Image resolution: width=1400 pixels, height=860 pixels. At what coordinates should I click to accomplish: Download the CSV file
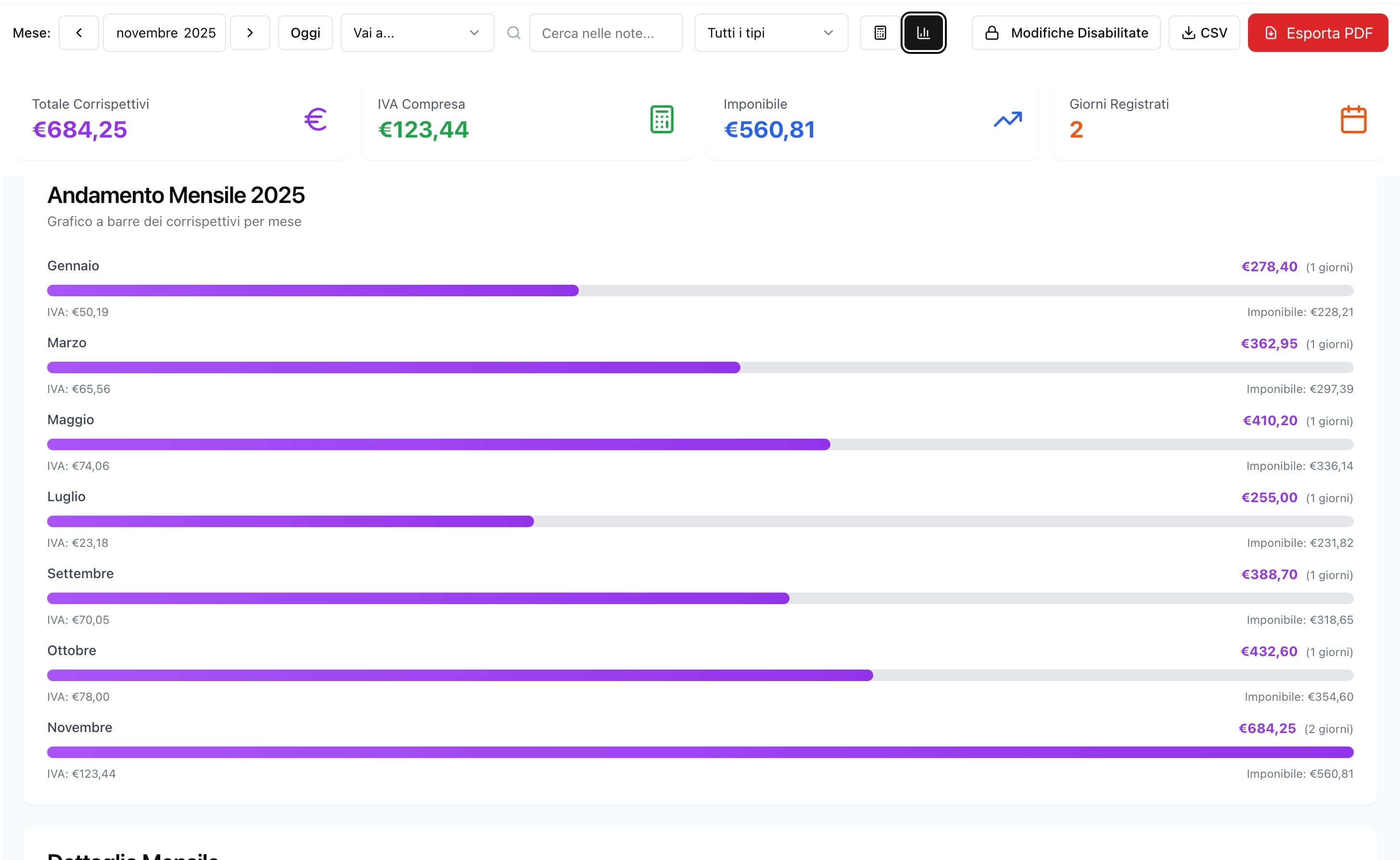click(x=1204, y=33)
